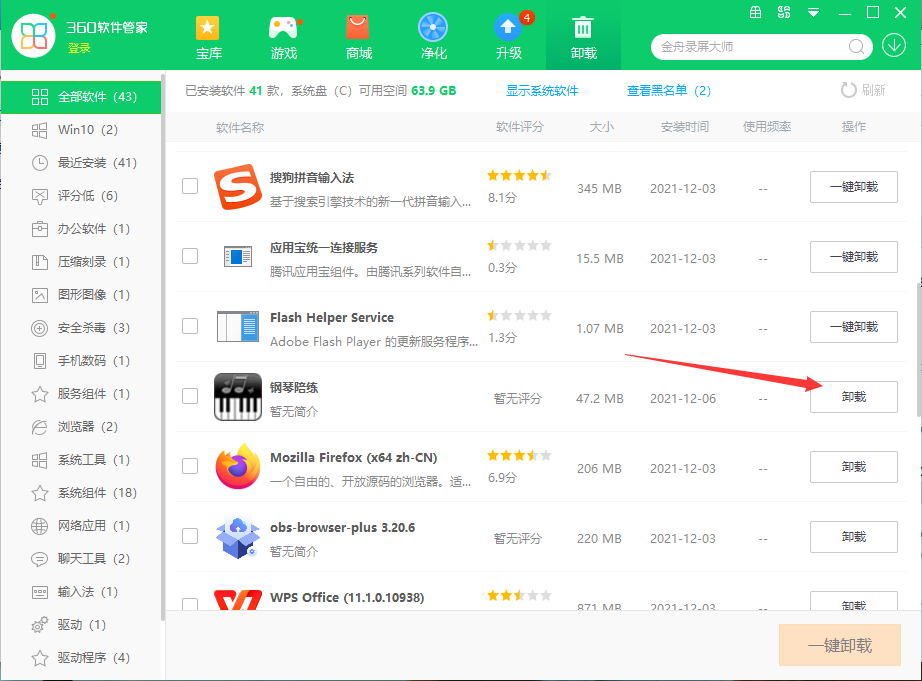This screenshot has height=681, width=922.
Task: Sort by 使用频率 column header
Action: [767, 127]
